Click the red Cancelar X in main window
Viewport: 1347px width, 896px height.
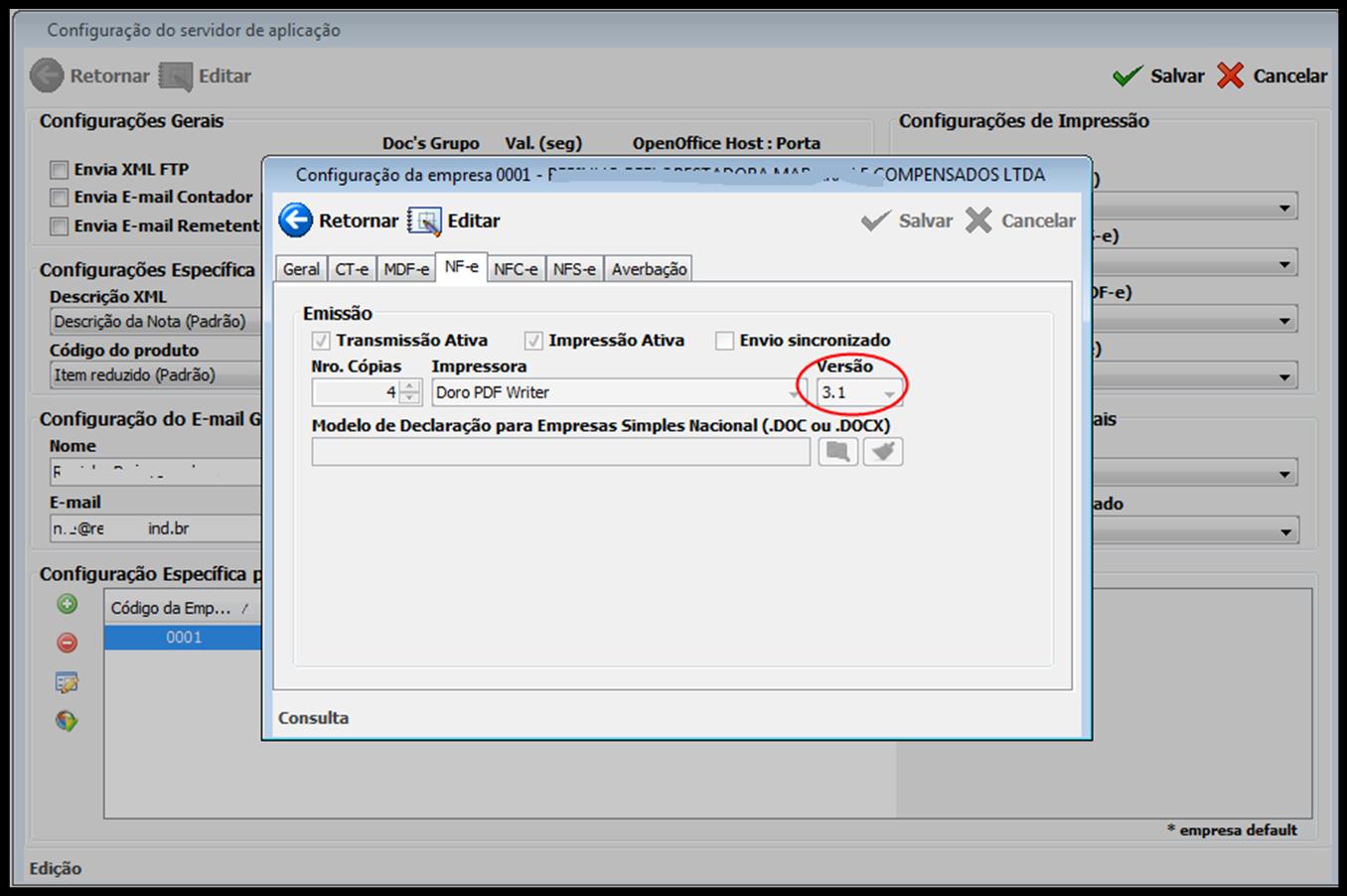(1231, 75)
